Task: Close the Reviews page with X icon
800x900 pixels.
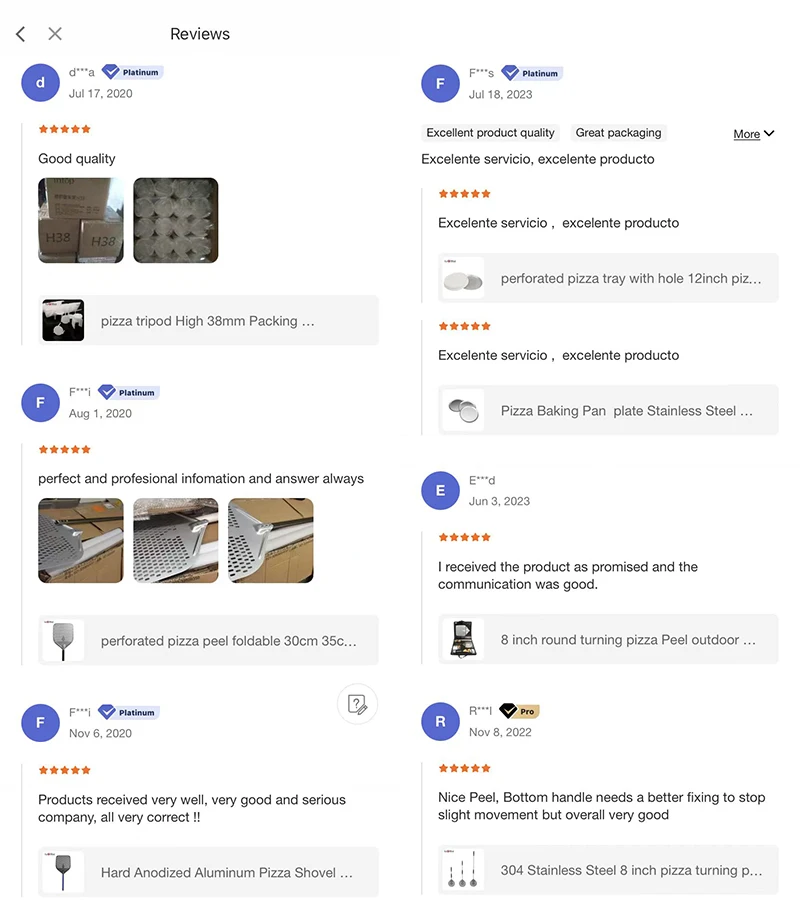Action: pos(55,34)
